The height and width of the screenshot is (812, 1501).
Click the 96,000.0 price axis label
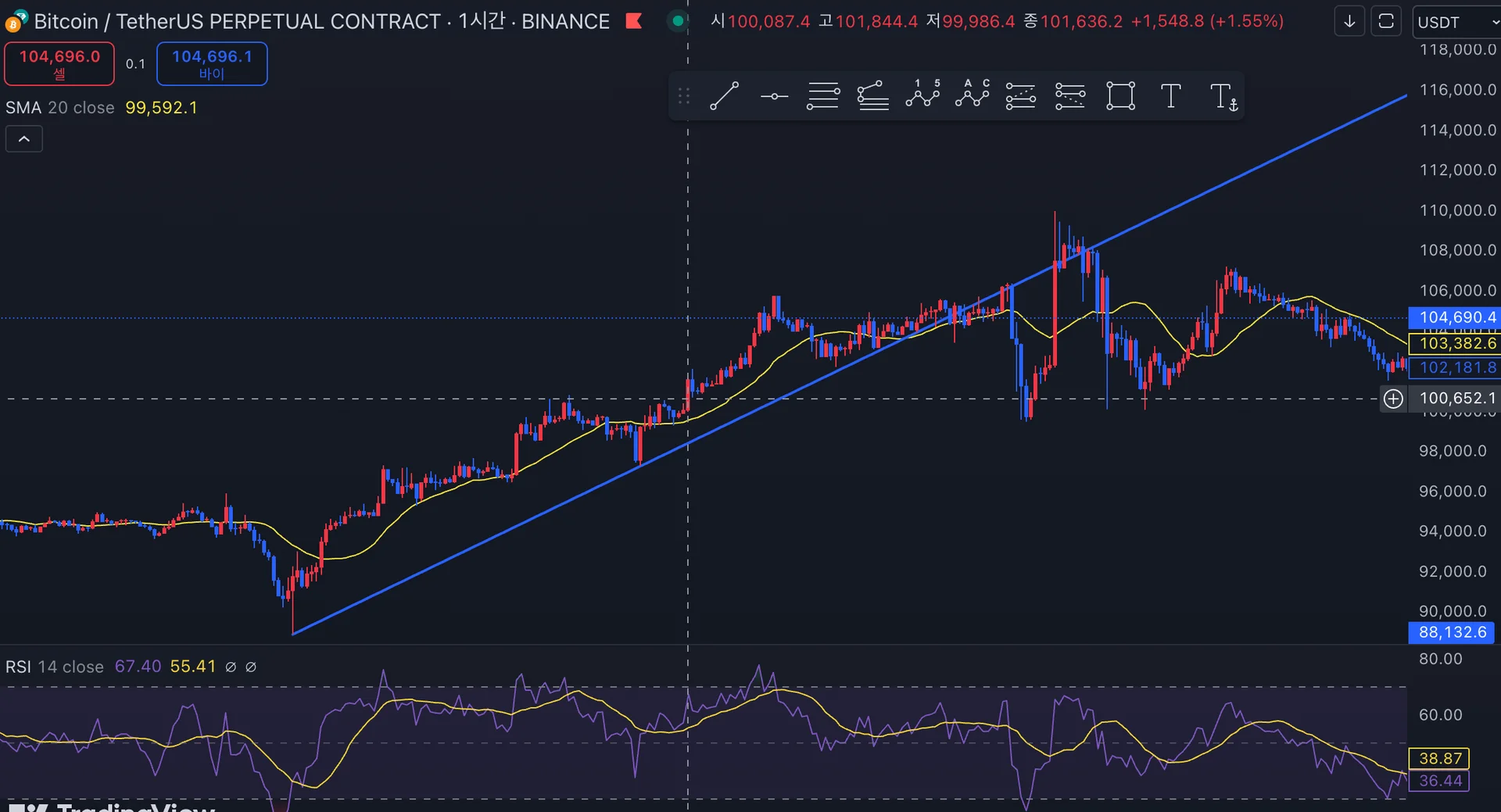tap(1453, 492)
